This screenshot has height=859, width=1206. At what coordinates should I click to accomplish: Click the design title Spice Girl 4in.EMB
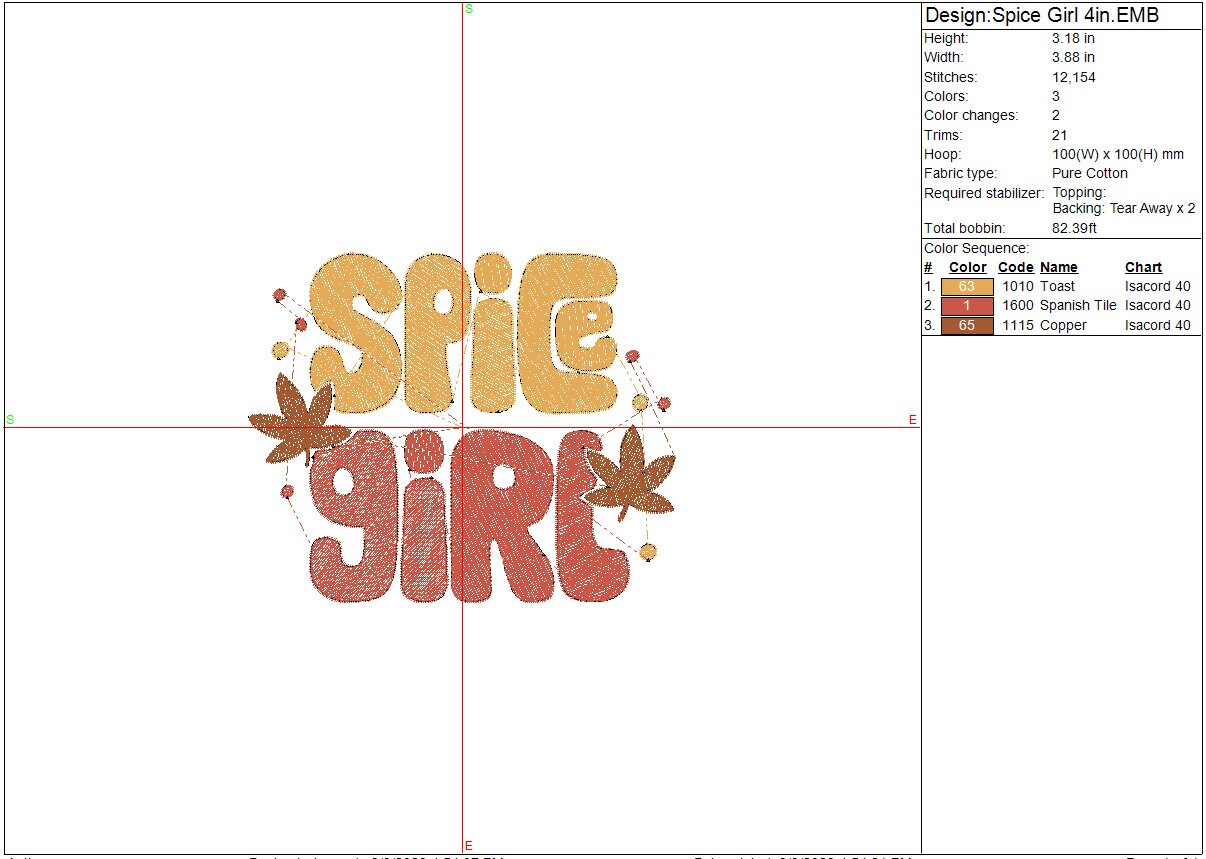pyautogui.click(x=1042, y=16)
